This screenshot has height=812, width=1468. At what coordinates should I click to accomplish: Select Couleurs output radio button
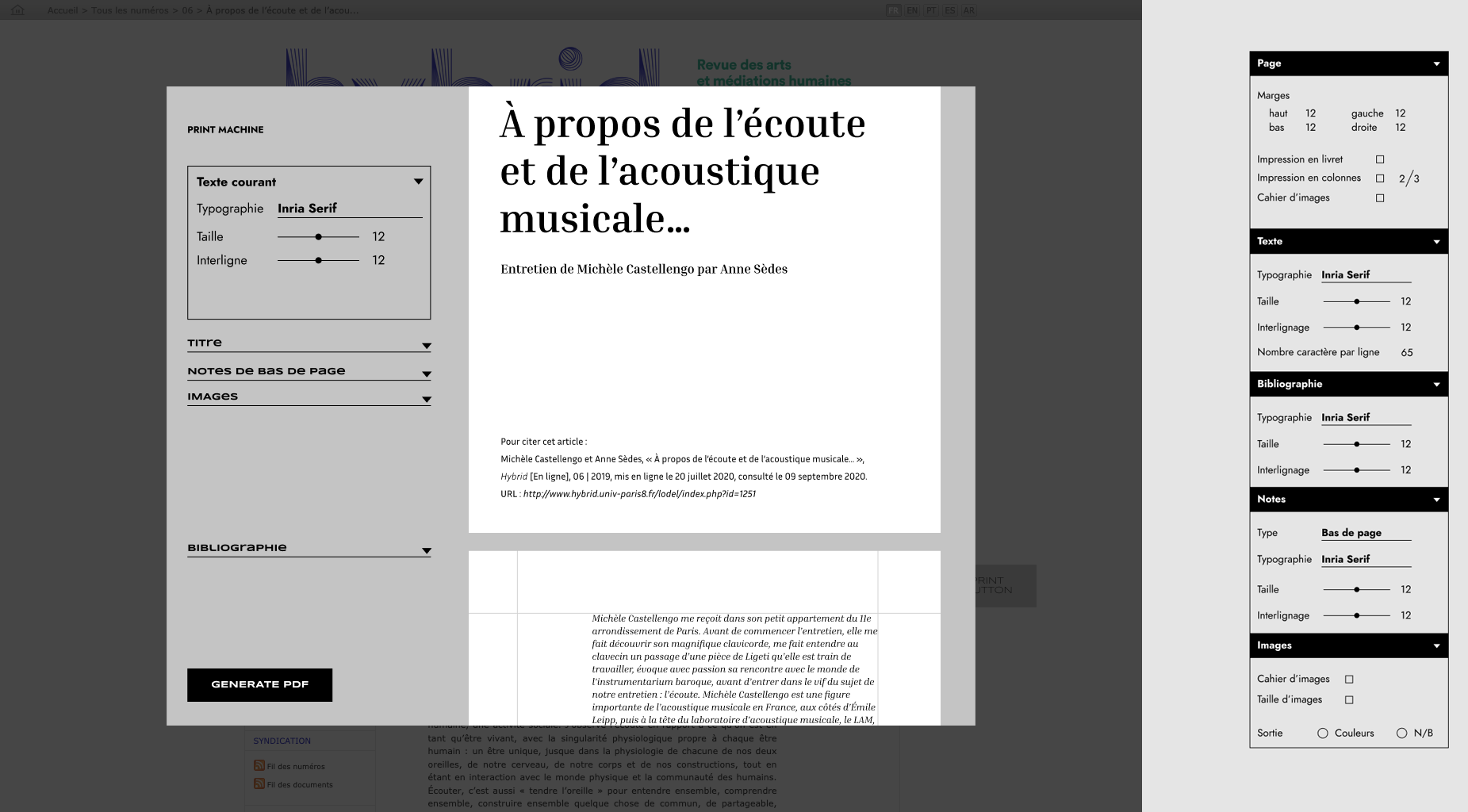(x=1323, y=733)
